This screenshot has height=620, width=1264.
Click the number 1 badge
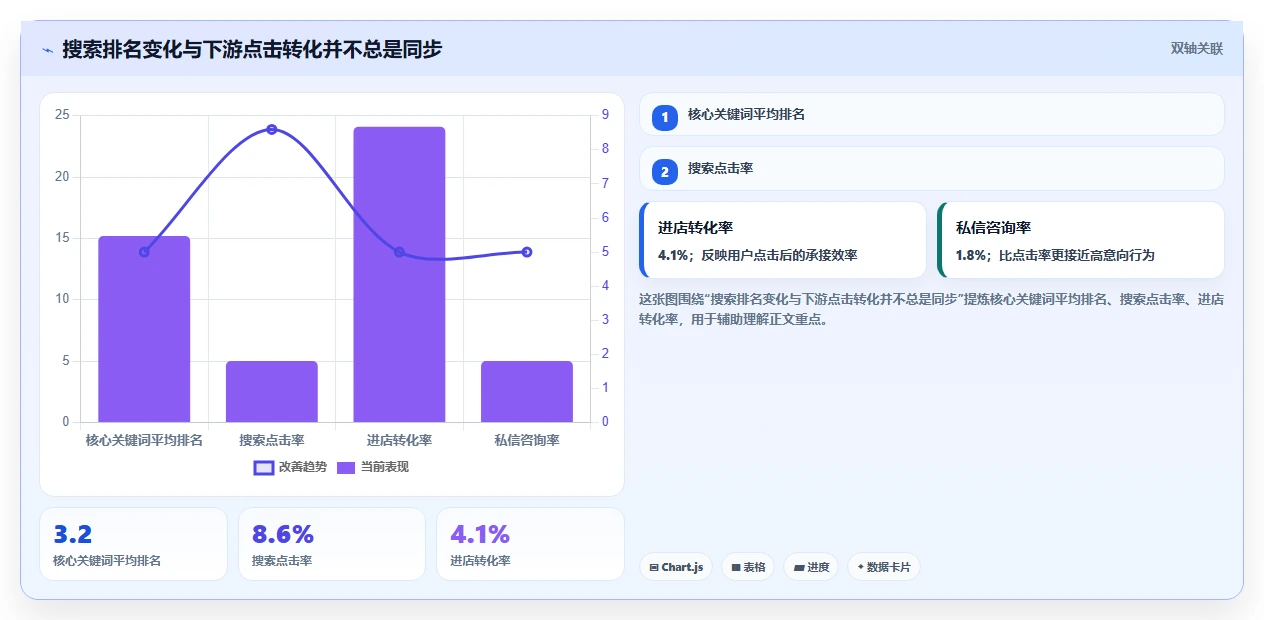tap(665, 117)
